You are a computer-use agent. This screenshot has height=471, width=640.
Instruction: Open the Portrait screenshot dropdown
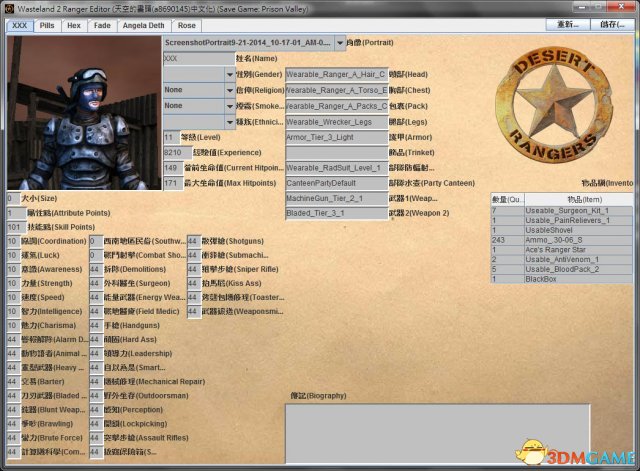[340, 43]
